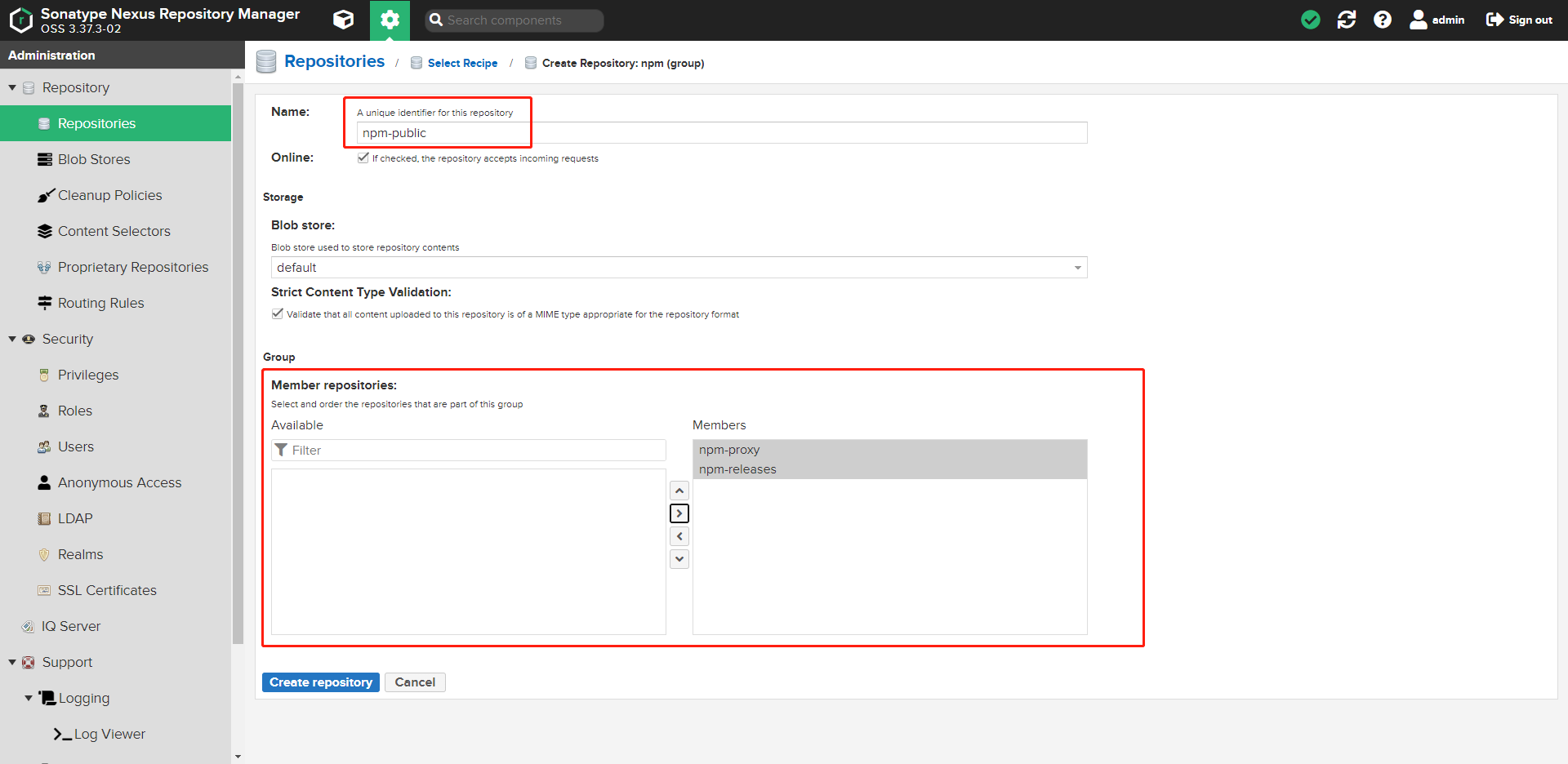Click the move down arrow button
Image resolution: width=1568 pixels, height=764 pixels.
click(x=679, y=559)
